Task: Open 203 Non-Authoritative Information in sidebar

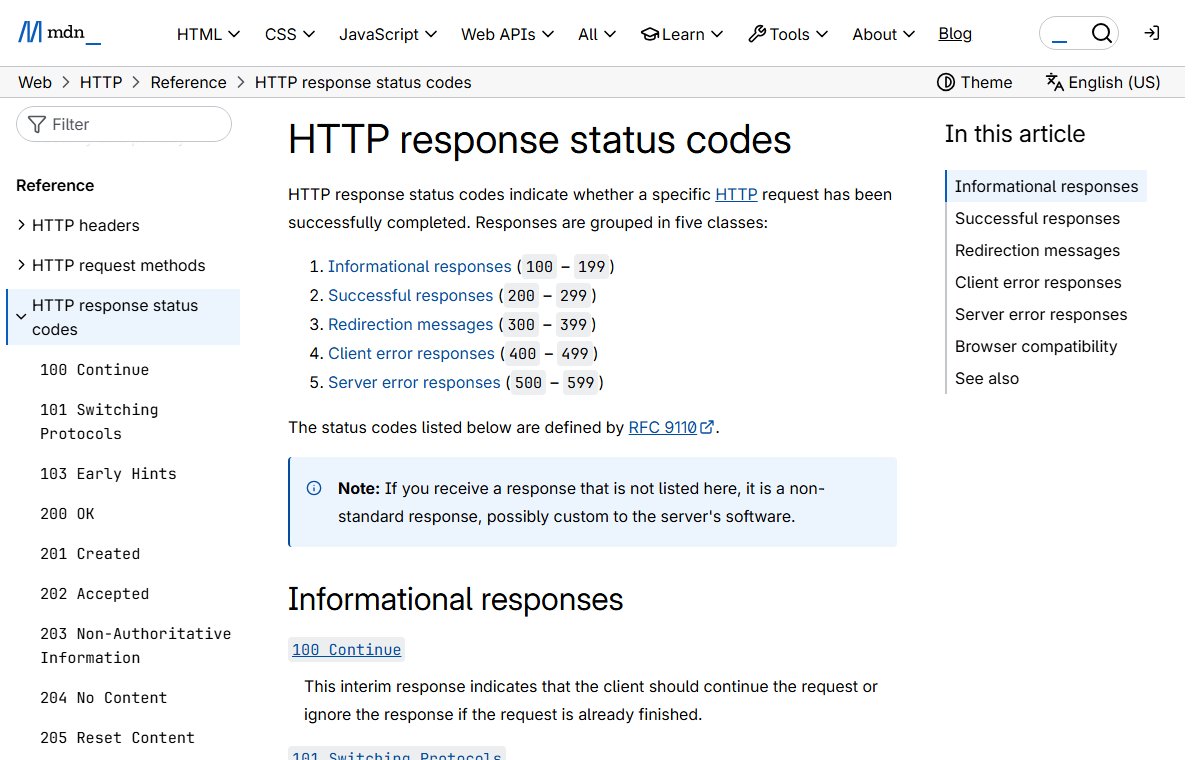Action: 135,645
